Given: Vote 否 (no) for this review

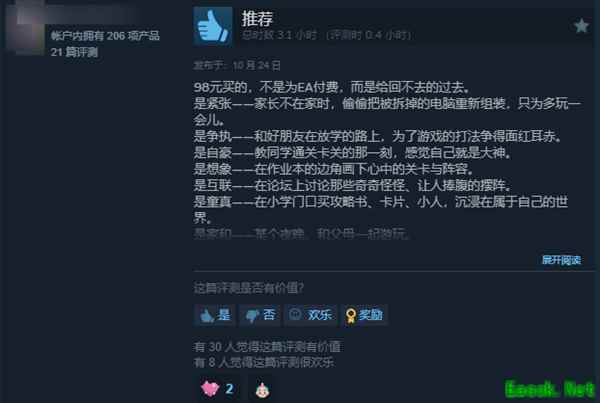Looking at the screenshot, I should pos(260,315).
